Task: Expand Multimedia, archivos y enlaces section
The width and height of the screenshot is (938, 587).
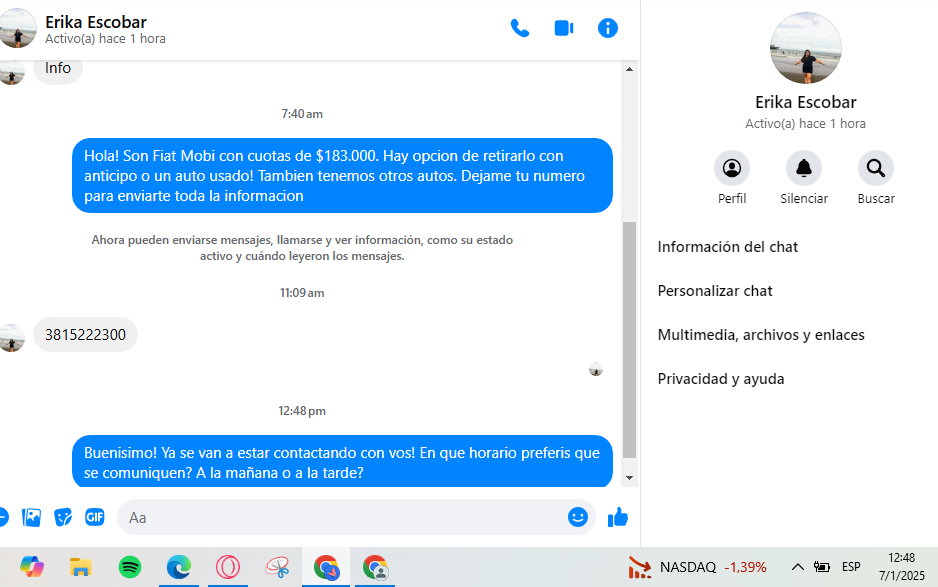Action: click(761, 334)
